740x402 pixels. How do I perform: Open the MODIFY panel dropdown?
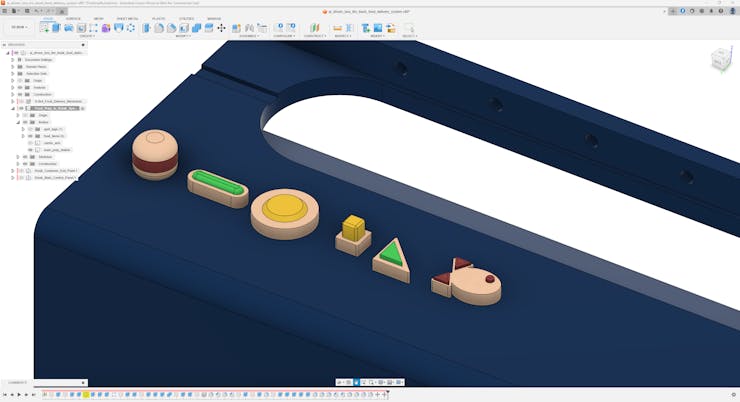pyautogui.click(x=183, y=36)
